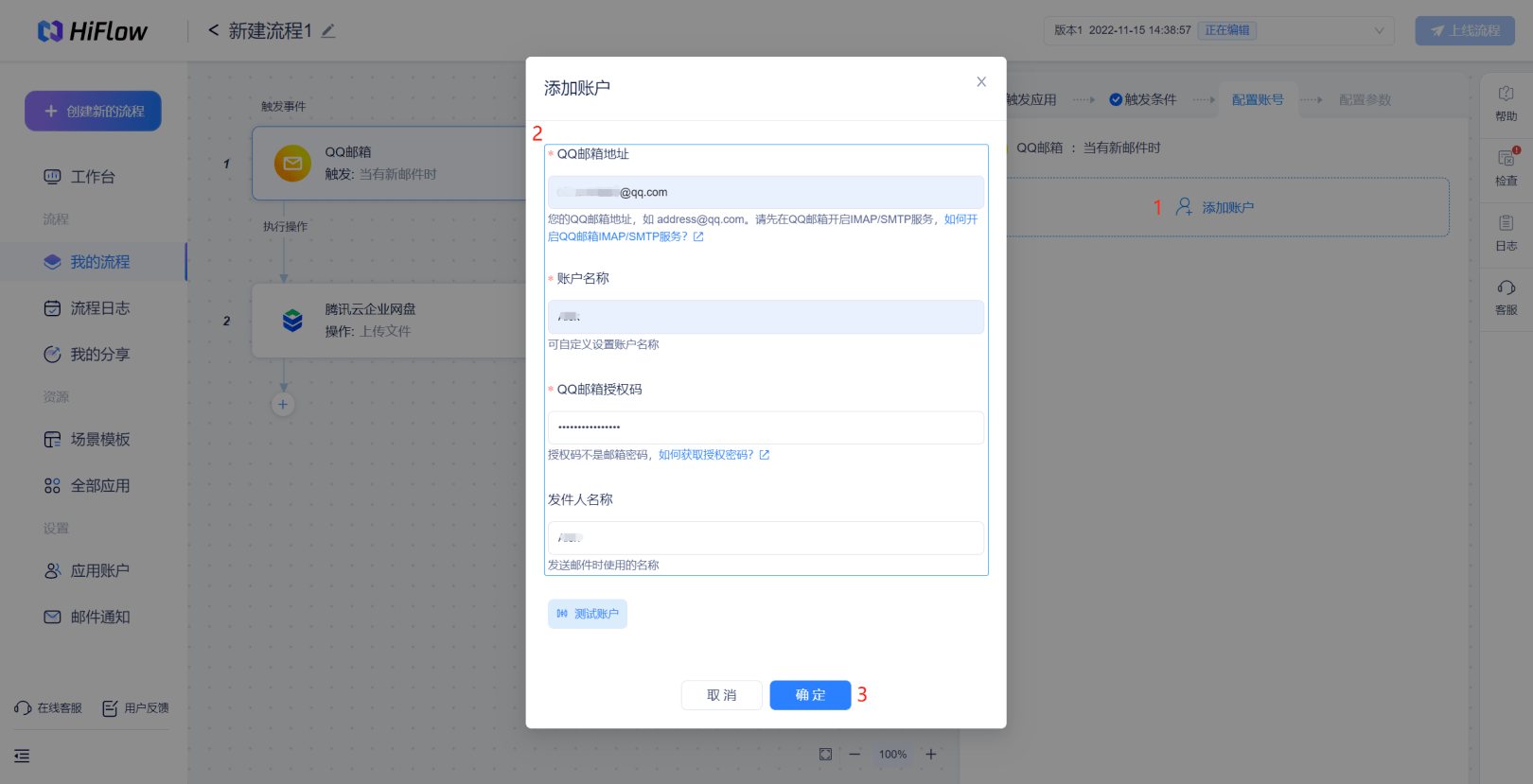Switch to 触发应用 step tab
Image resolution: width=1533 pixels, height=784 pixels.
coord(1031,99)
